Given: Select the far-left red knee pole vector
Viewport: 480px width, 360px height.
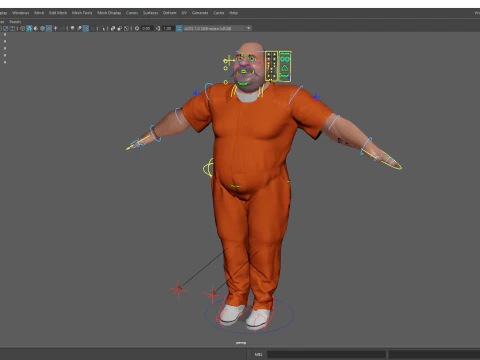Looking at the screenshot, I should tap(178, 289).
